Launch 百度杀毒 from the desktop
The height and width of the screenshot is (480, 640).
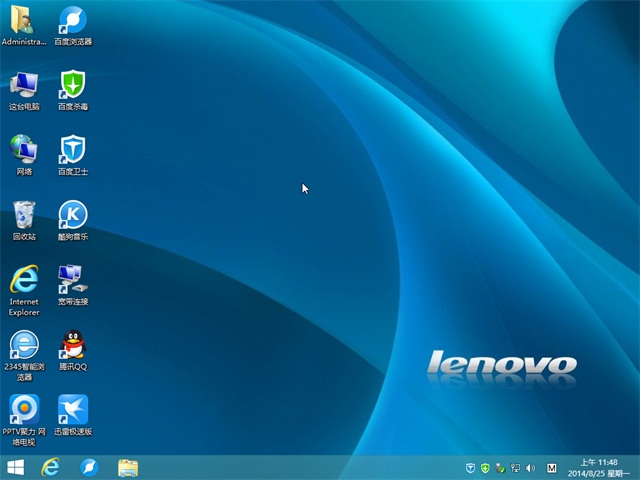click(72, 84)
